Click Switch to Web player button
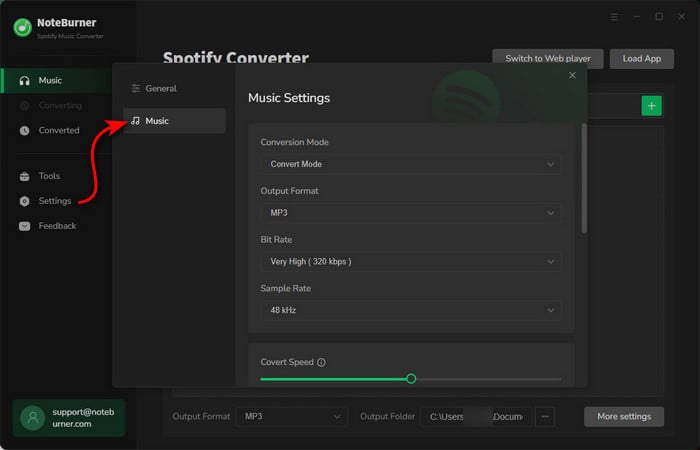The image size is (700, 450). [x=548, y=59]
